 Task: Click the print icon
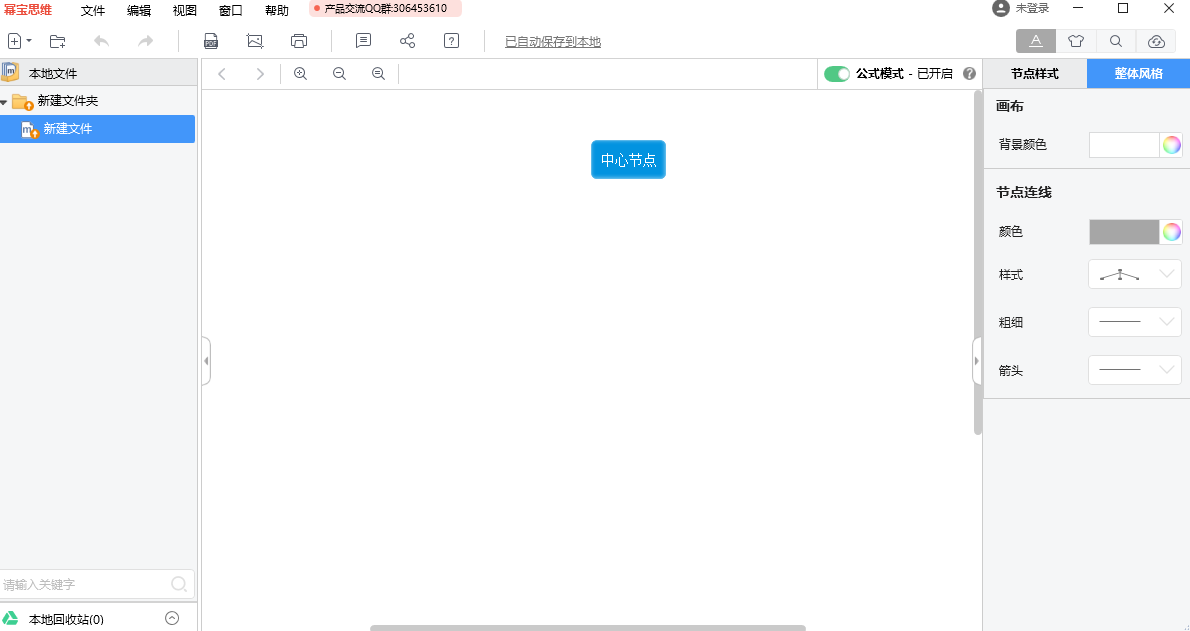tap(299, 41)
